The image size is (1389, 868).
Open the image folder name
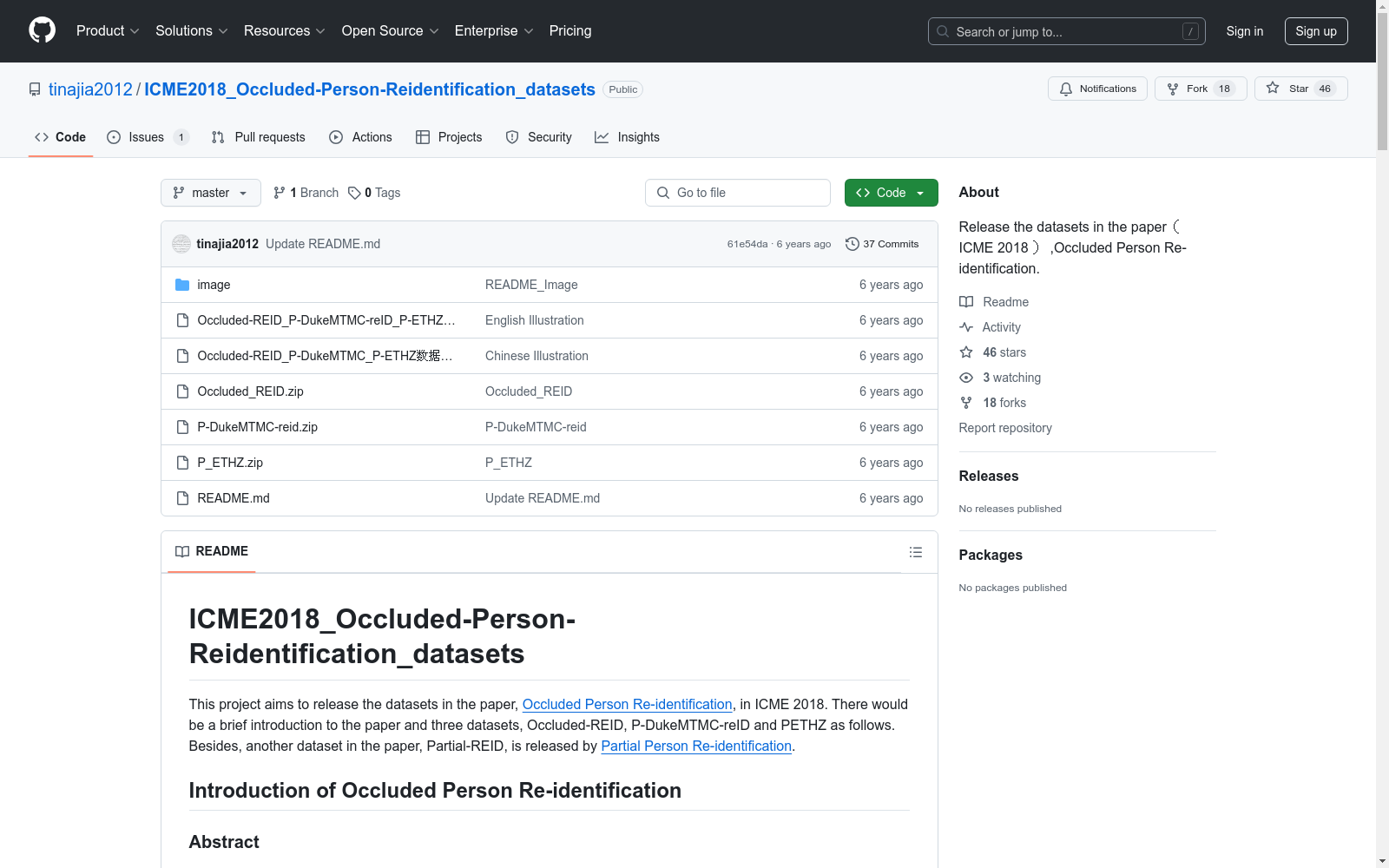tap(214, 285)
